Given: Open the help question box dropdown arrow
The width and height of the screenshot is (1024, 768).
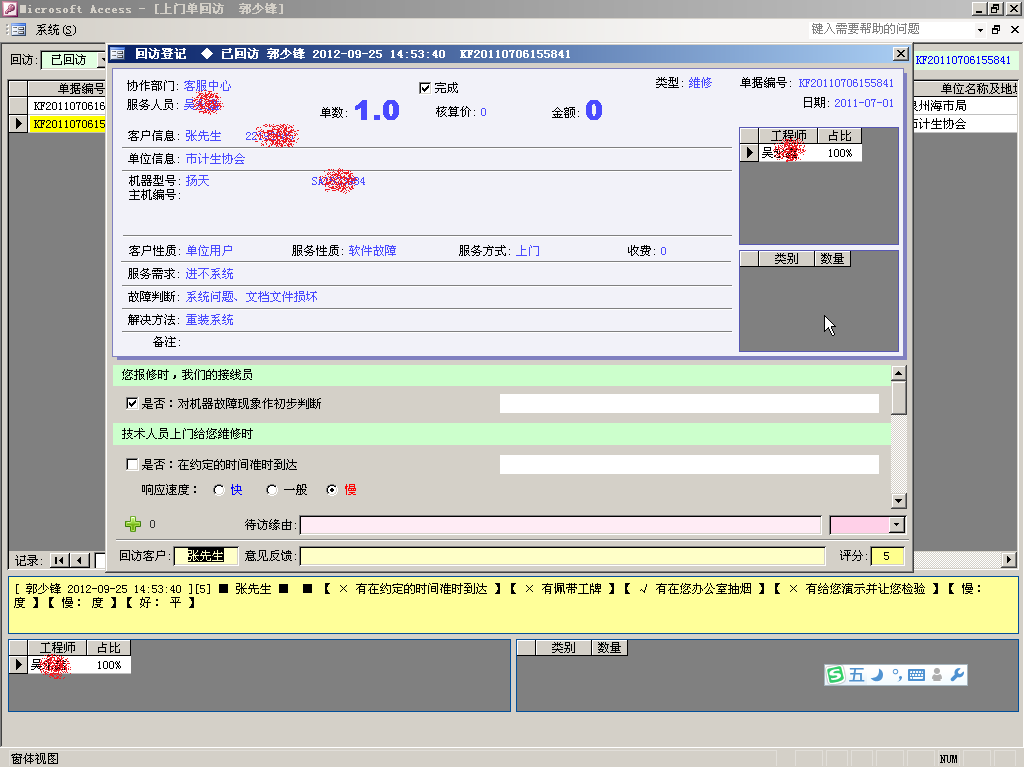Looking at the screenshot, I should coord(968,30).
